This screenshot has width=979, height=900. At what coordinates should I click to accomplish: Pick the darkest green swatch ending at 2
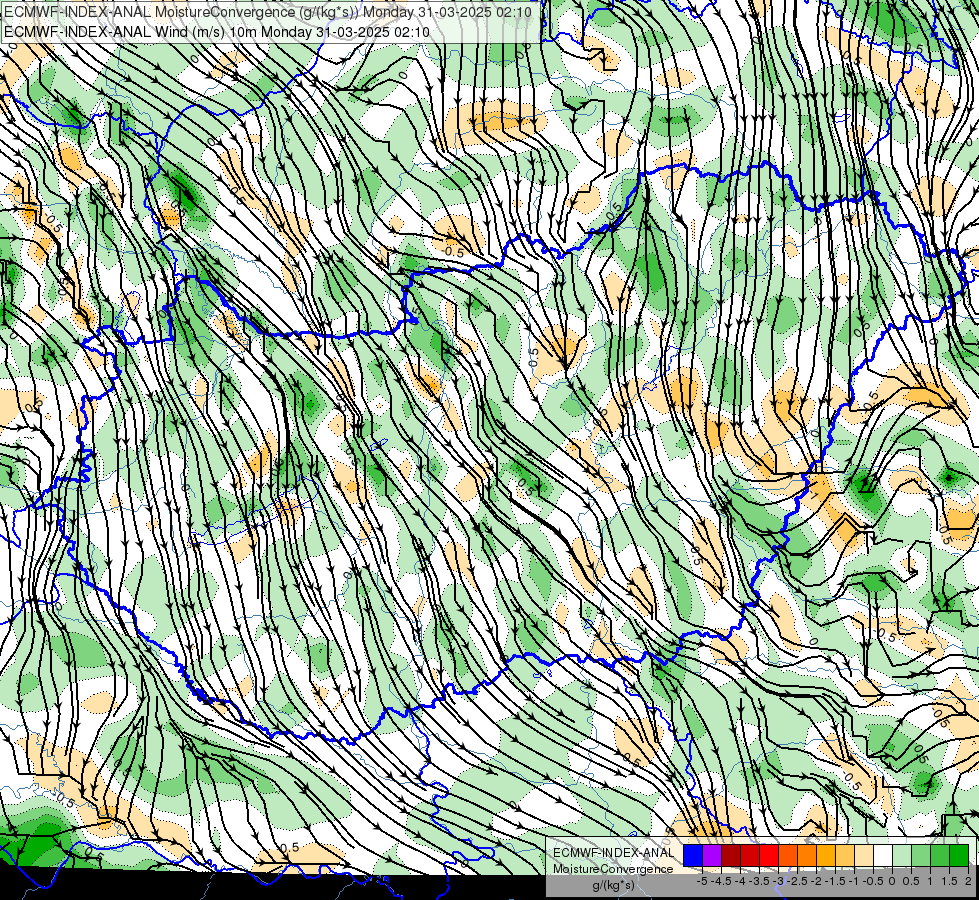point(958,856)
